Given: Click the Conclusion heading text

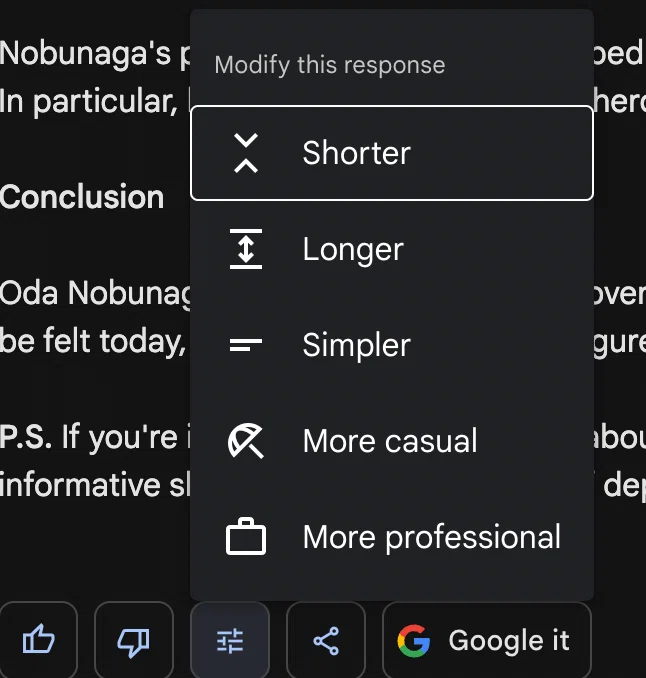Looking at the screenshot, I should coord(82,197).
